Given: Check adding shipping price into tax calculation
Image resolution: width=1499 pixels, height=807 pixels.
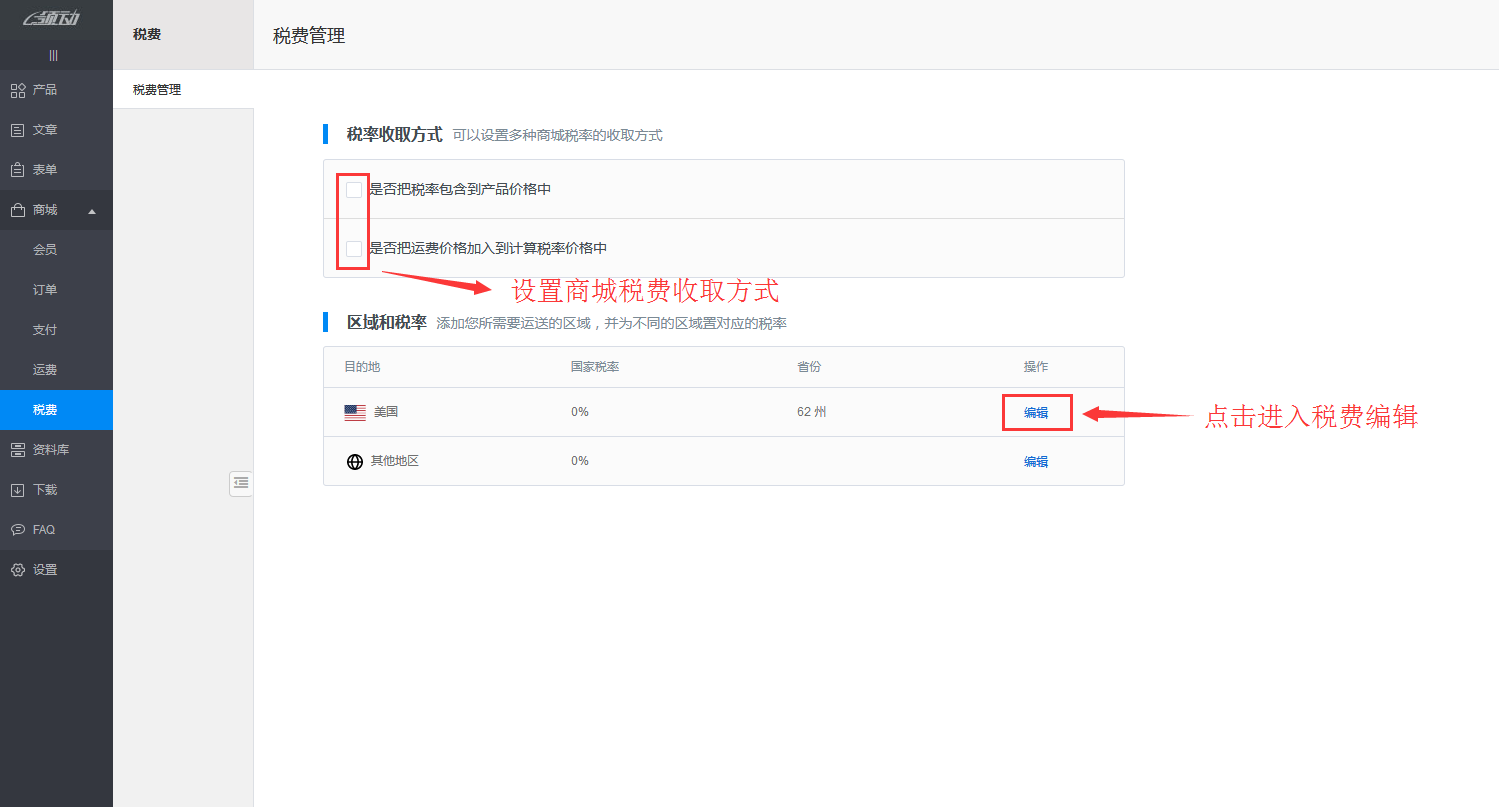Looking at the screenshot, I should click(x=353, y=247).
